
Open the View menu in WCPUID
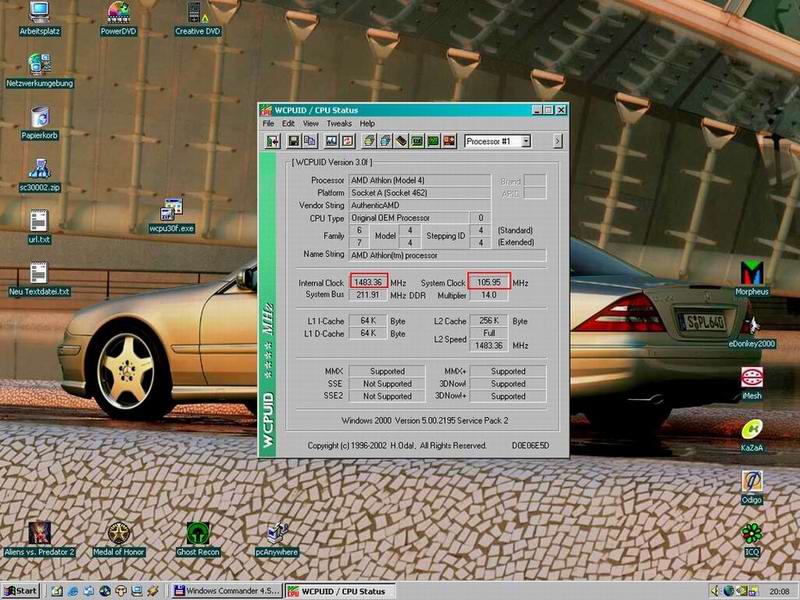point(310,123)
